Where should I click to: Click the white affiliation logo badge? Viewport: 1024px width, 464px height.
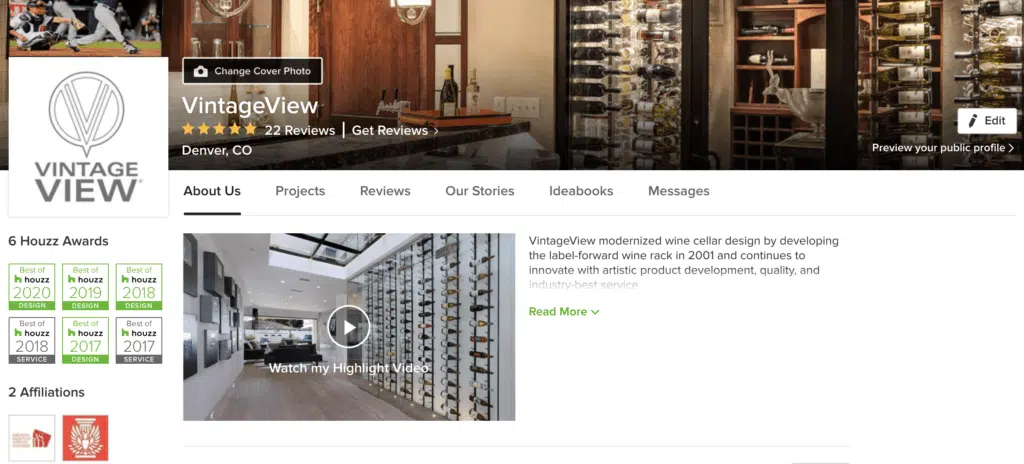(x=31, y=438)
